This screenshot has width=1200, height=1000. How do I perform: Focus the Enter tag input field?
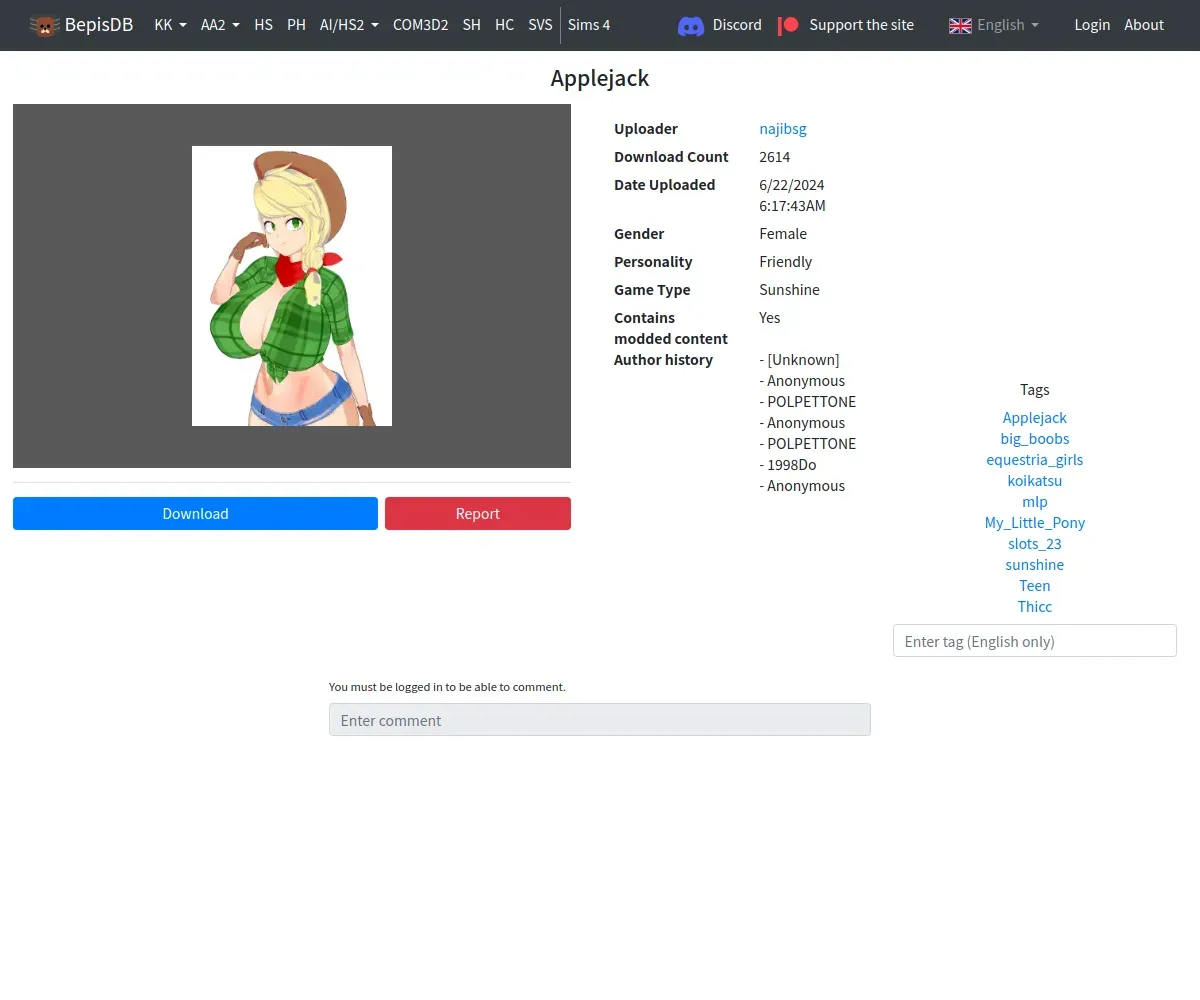pyautogui.click(x=1035, y=641)
